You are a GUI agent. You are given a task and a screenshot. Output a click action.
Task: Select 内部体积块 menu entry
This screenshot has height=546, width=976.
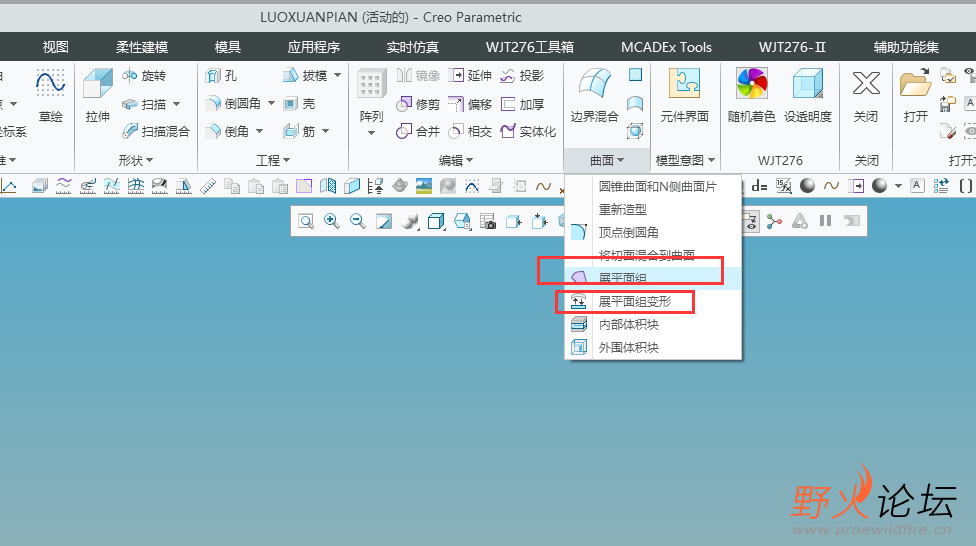click(x=654, y=324)
